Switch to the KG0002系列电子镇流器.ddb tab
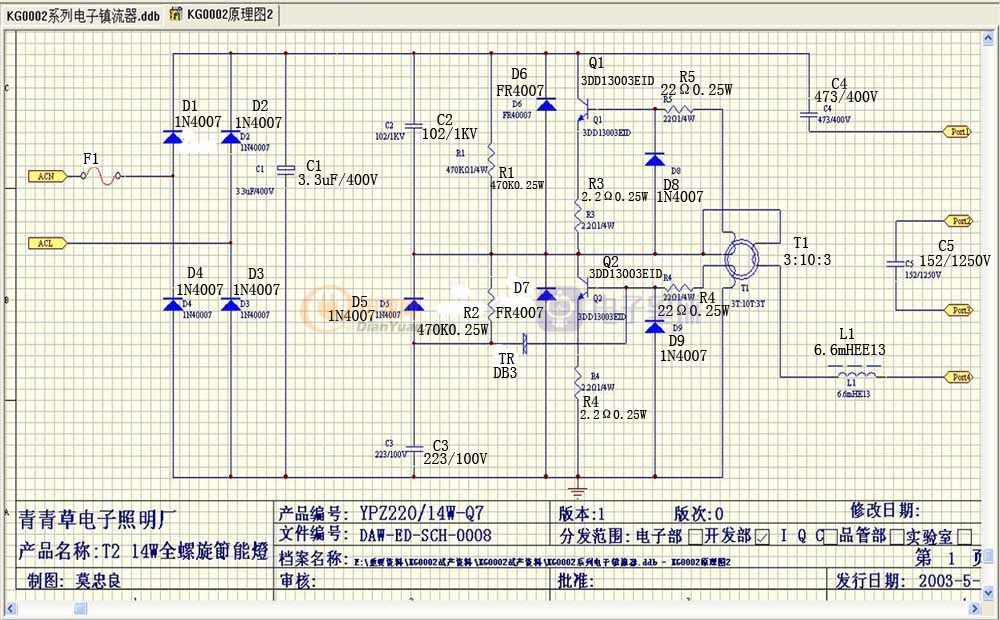This screenshot has width=1000, height=620. 83,16
